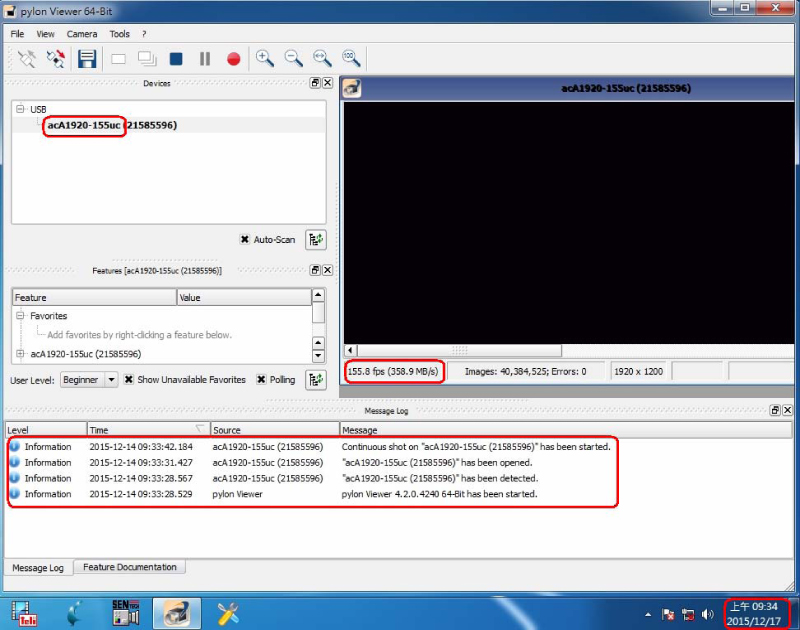Open the Camera menu
Viewport: 800px width, 630px height.
[x=82, y=34]
